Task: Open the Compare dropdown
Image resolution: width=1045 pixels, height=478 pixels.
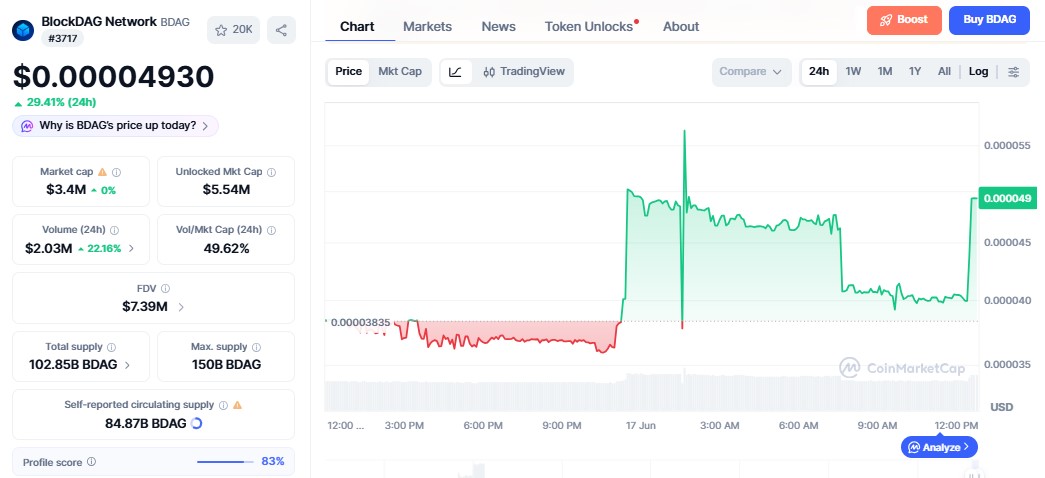Action: click(751, 72)
